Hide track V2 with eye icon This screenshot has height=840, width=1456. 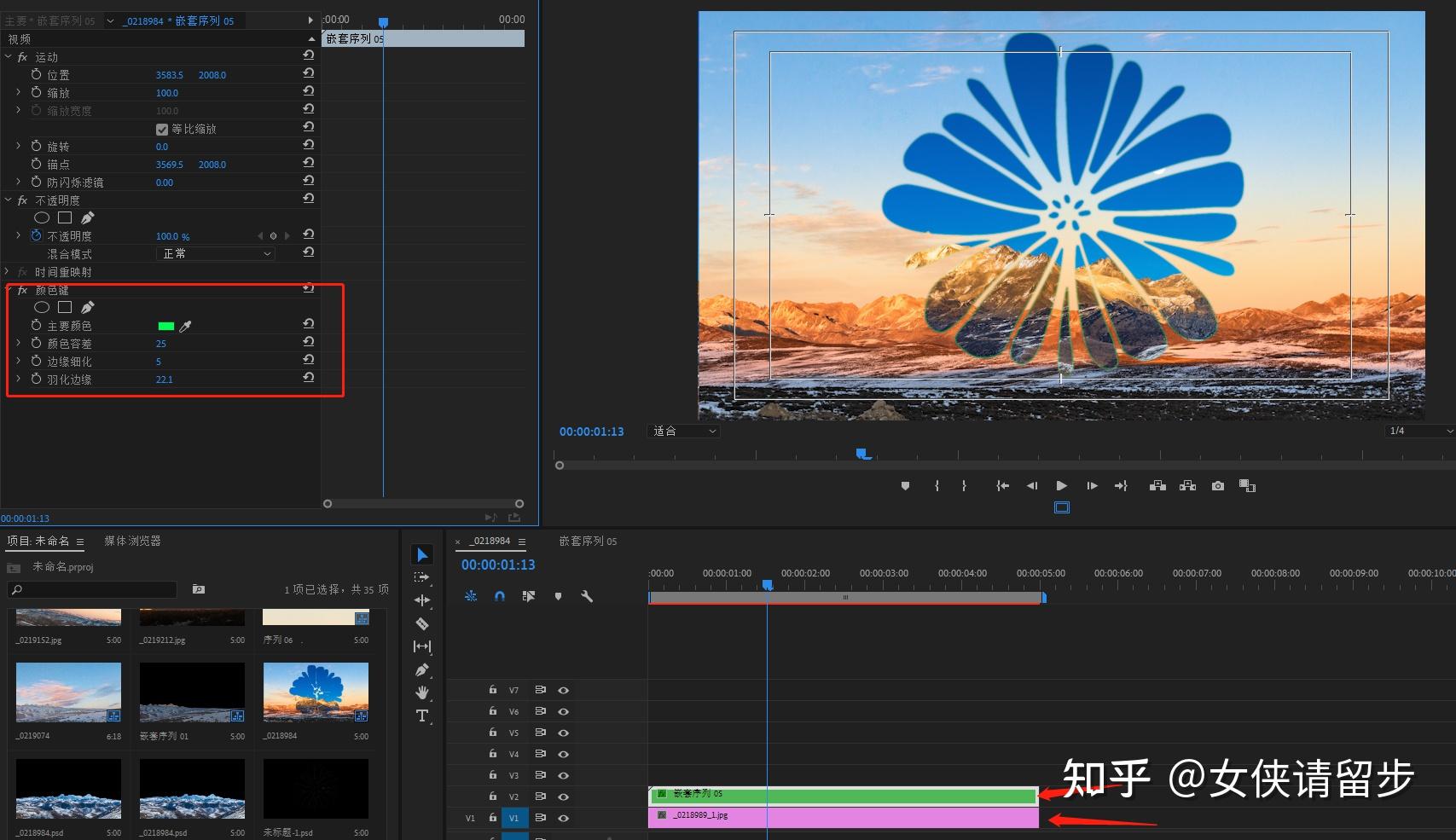[x=563, y=797]
